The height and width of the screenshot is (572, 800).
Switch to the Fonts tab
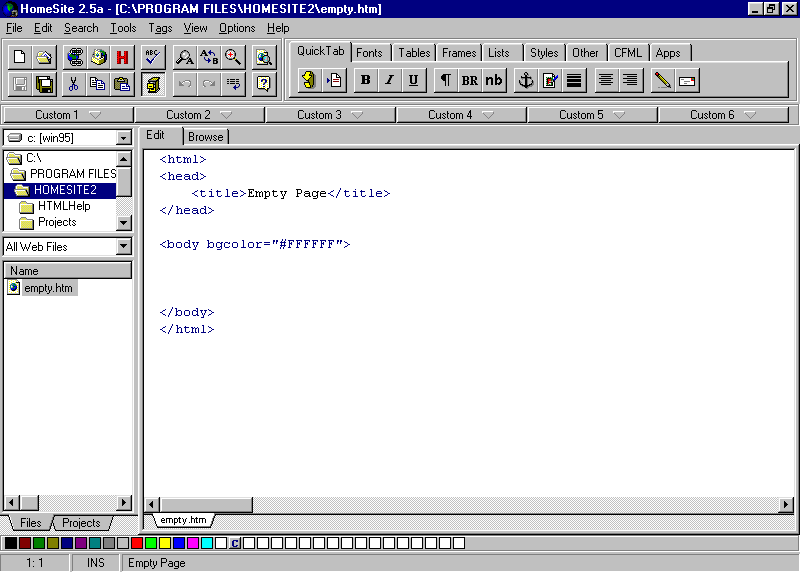coord(369,53)
